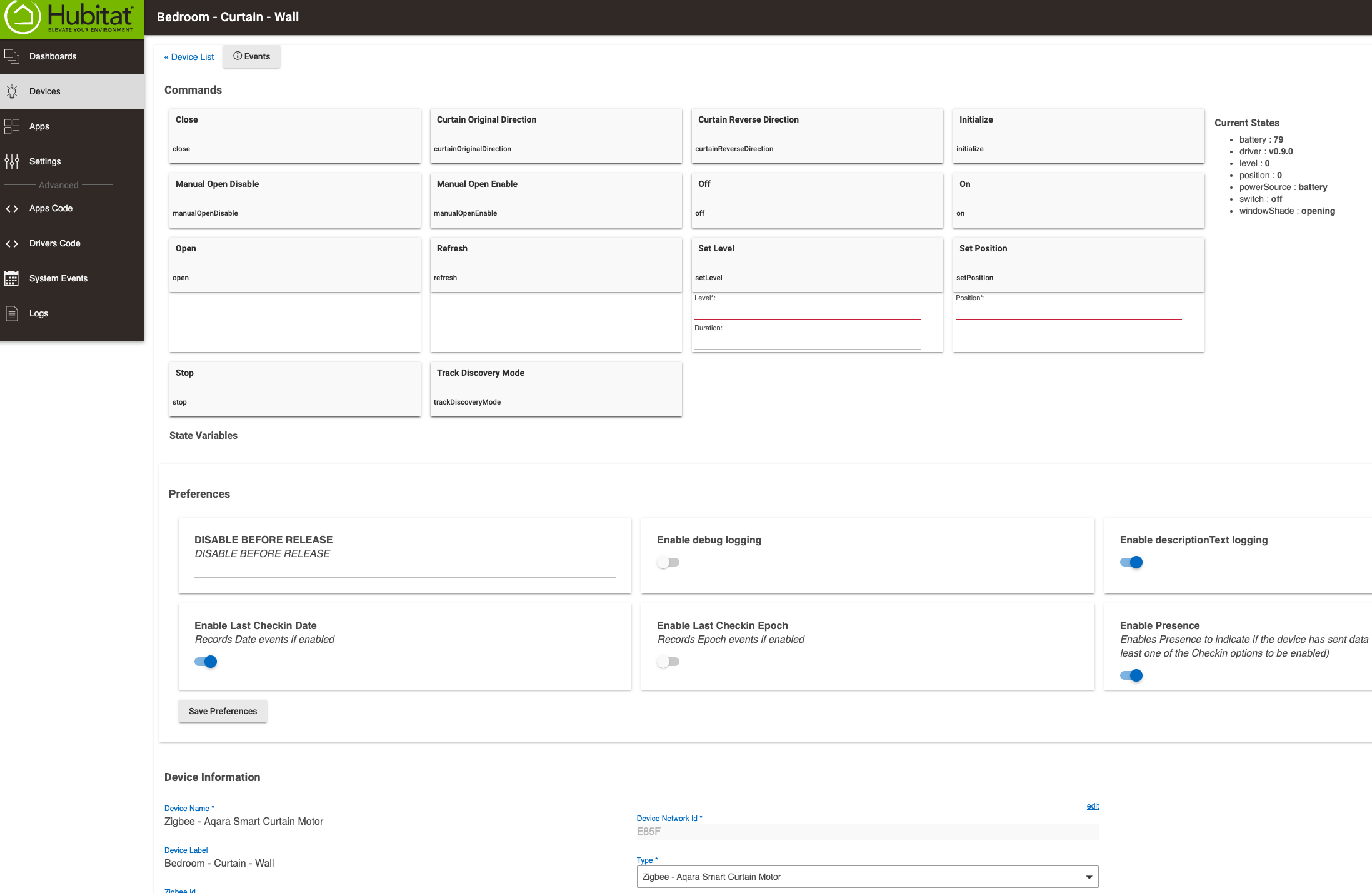Click Save Preferences button

223,711
